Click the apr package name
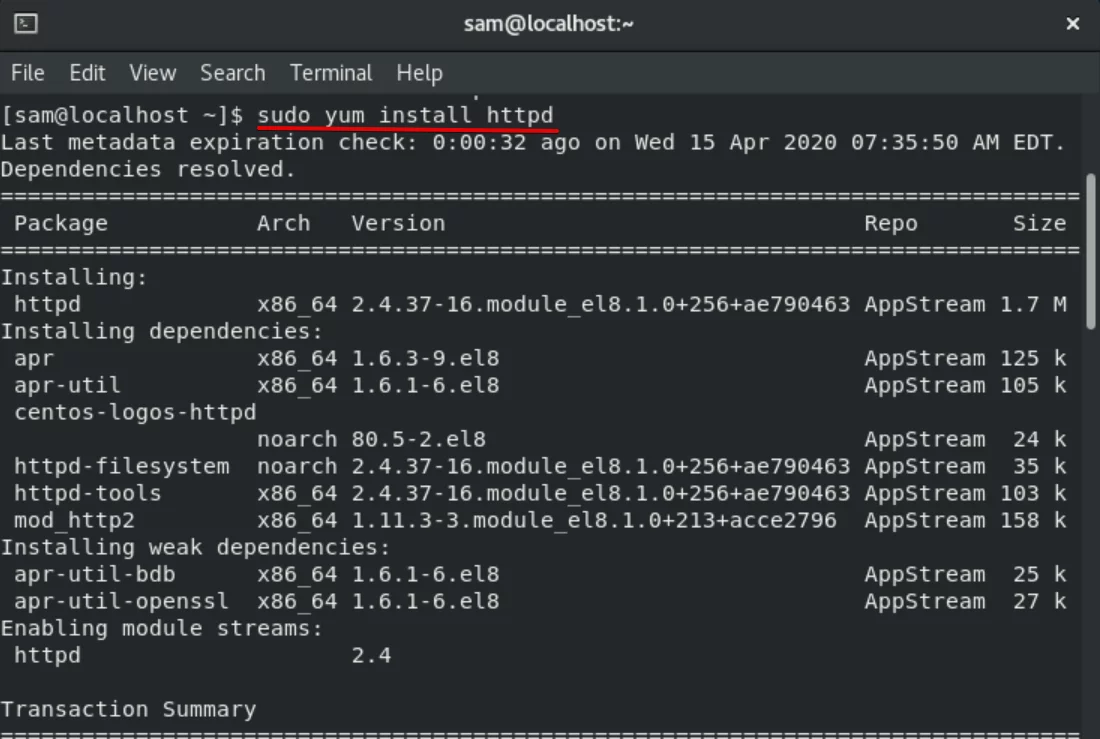 coord(34,359)
